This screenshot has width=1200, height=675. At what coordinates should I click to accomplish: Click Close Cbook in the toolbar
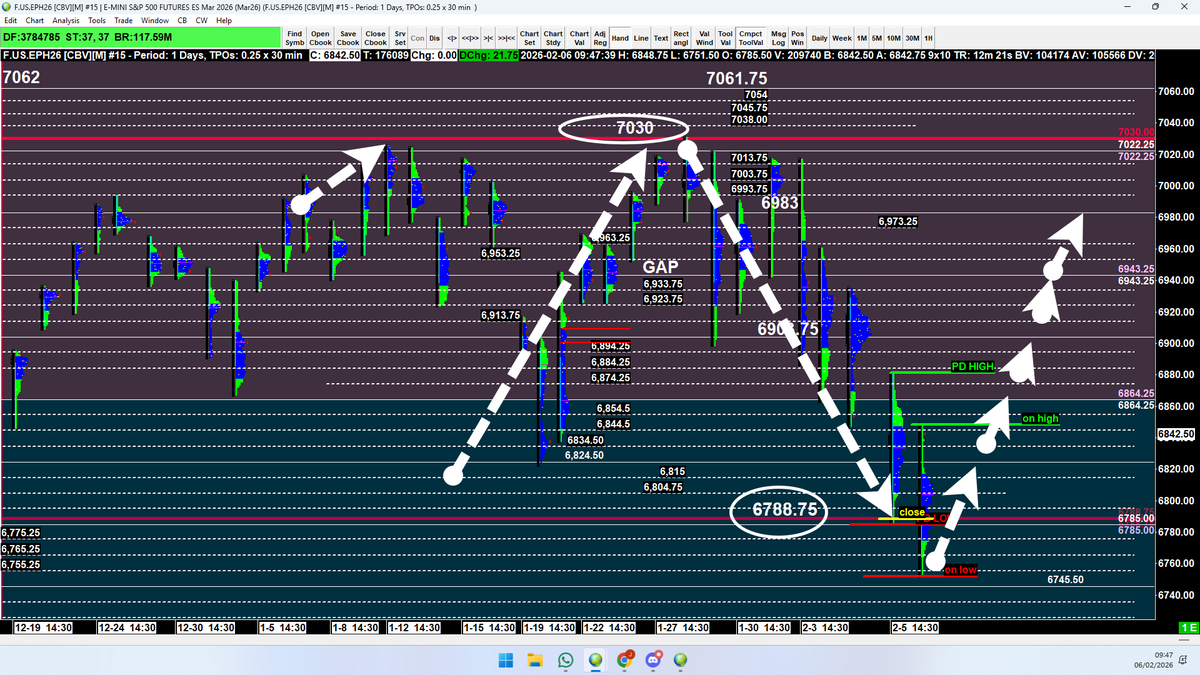click(375, 38)
